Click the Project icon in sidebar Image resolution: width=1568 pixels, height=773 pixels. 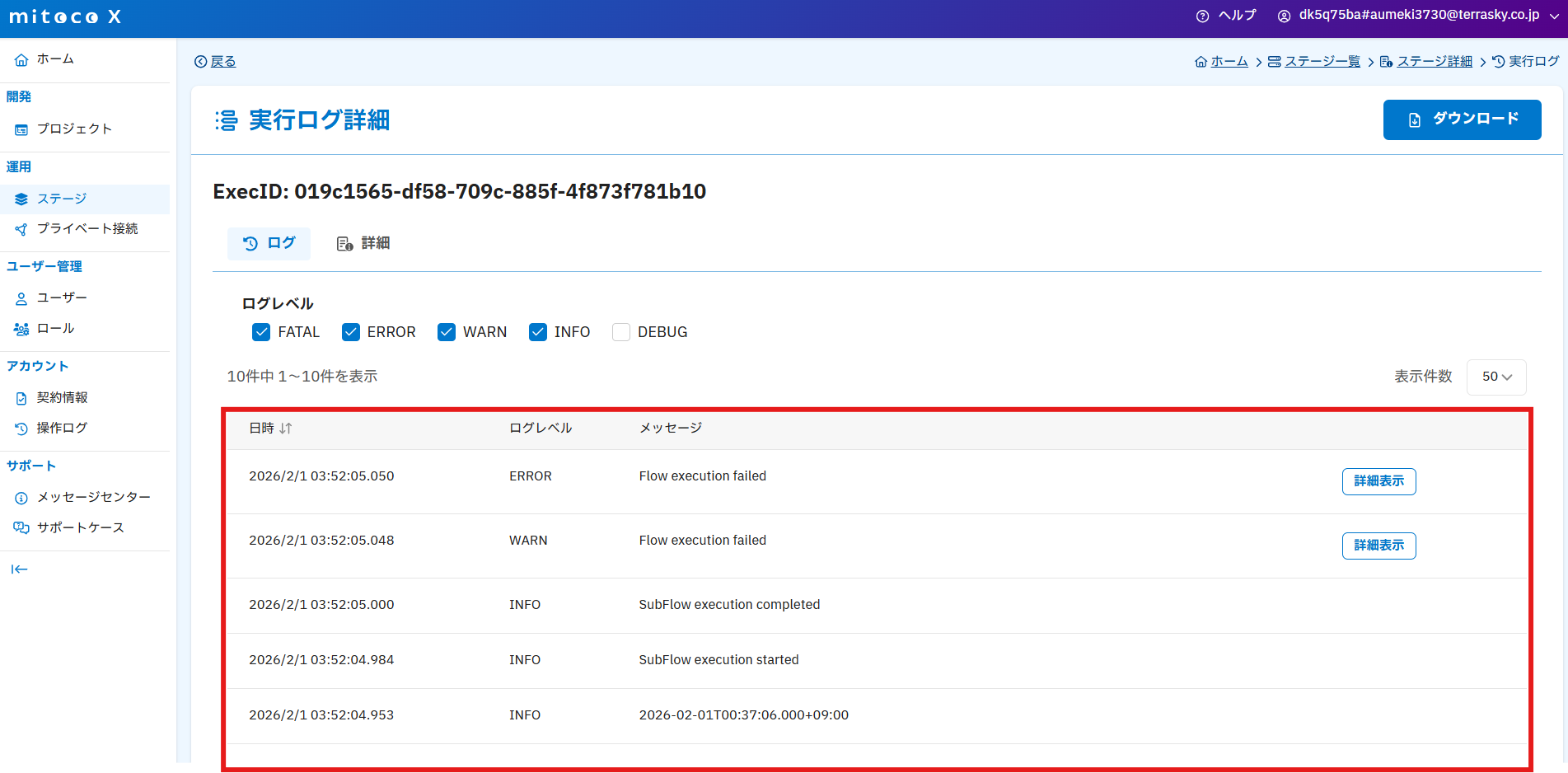pyautogui.click(x=21, y=129)
